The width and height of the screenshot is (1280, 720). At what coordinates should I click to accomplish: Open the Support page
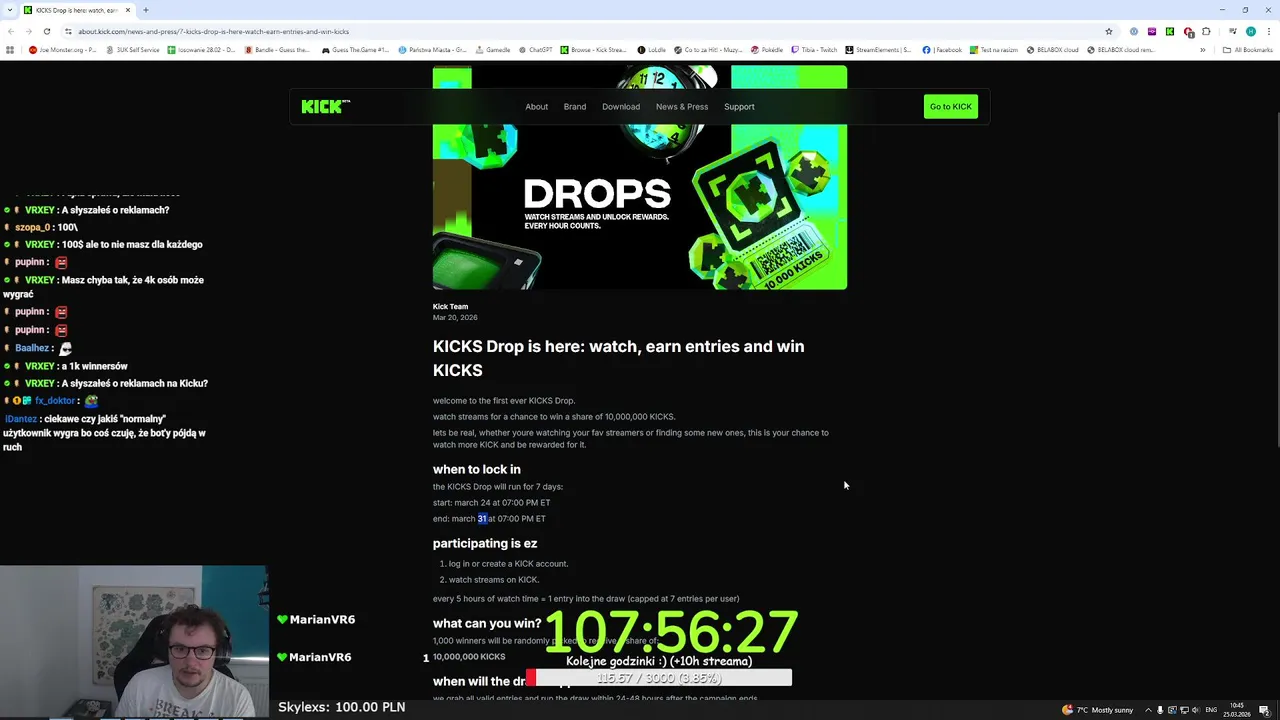(x=739, y=107)
